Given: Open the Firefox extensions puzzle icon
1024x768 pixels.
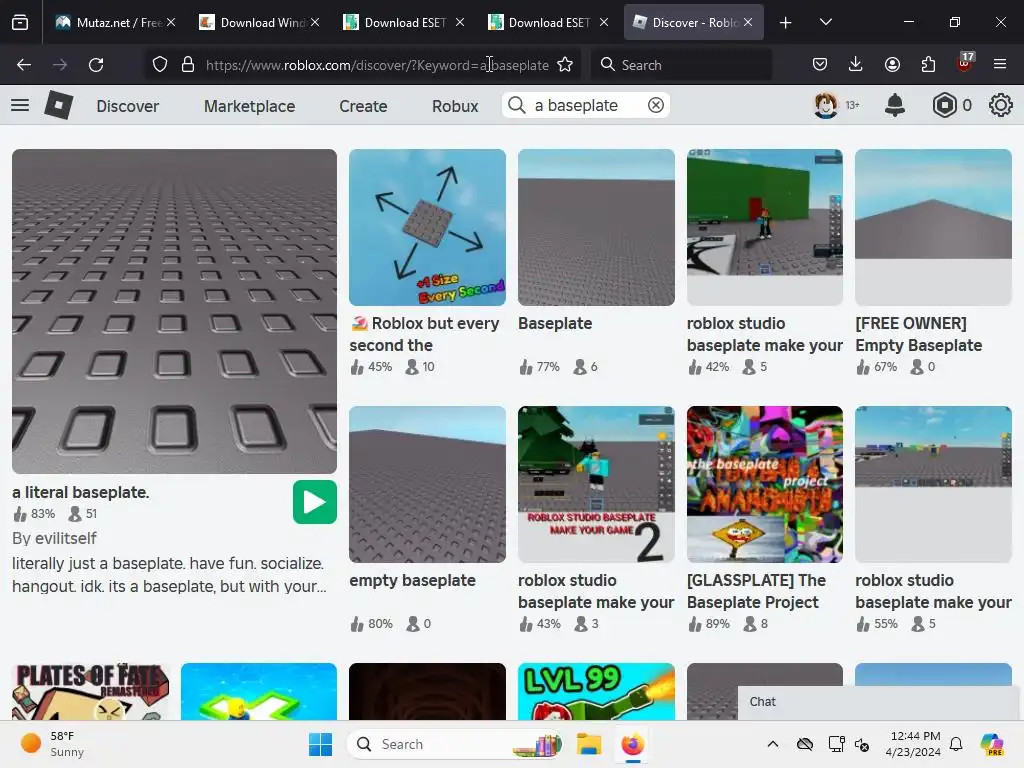Looking at the screenshot, I should point(928,65).
